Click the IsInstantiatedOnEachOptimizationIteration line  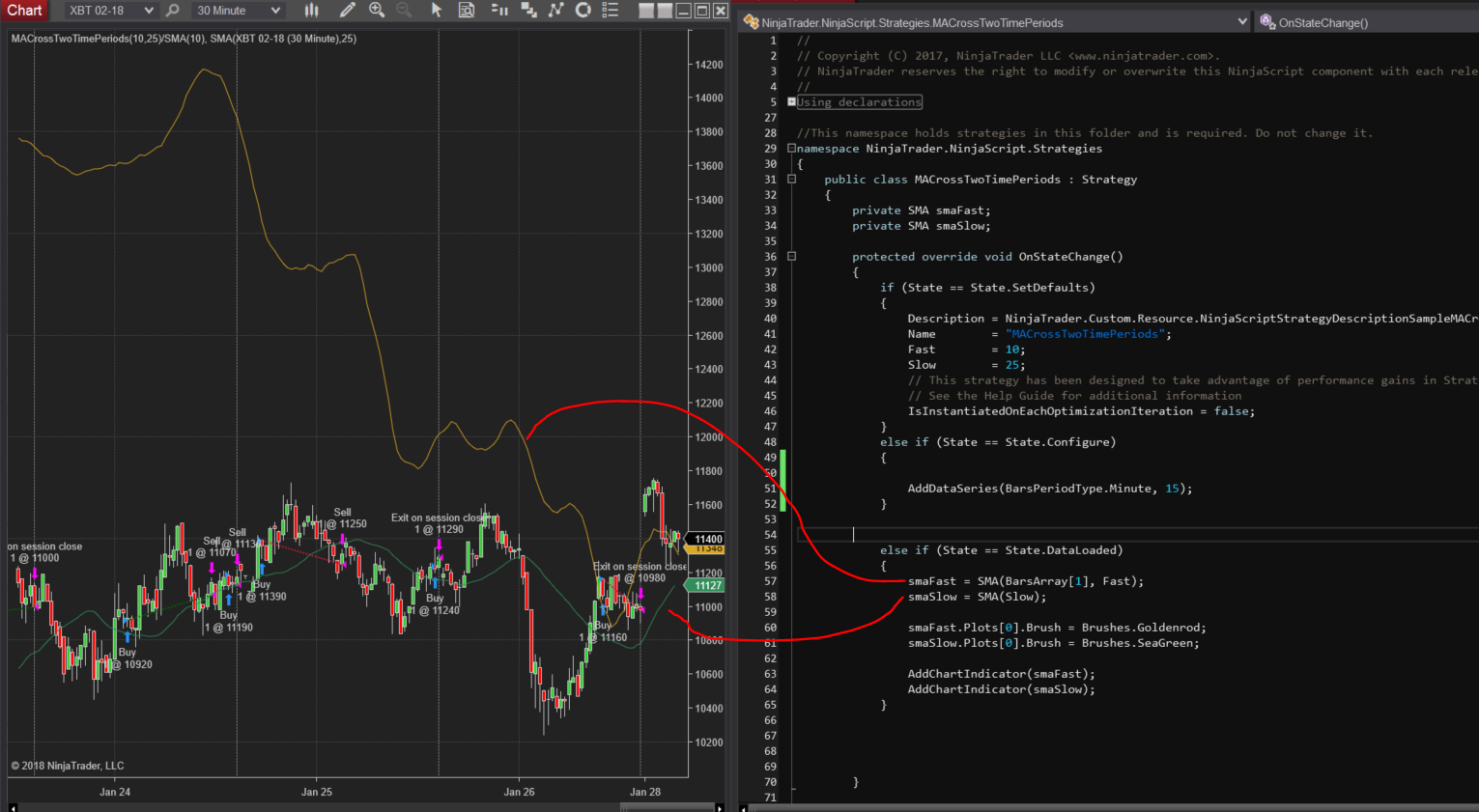[x=1081, y=411]
